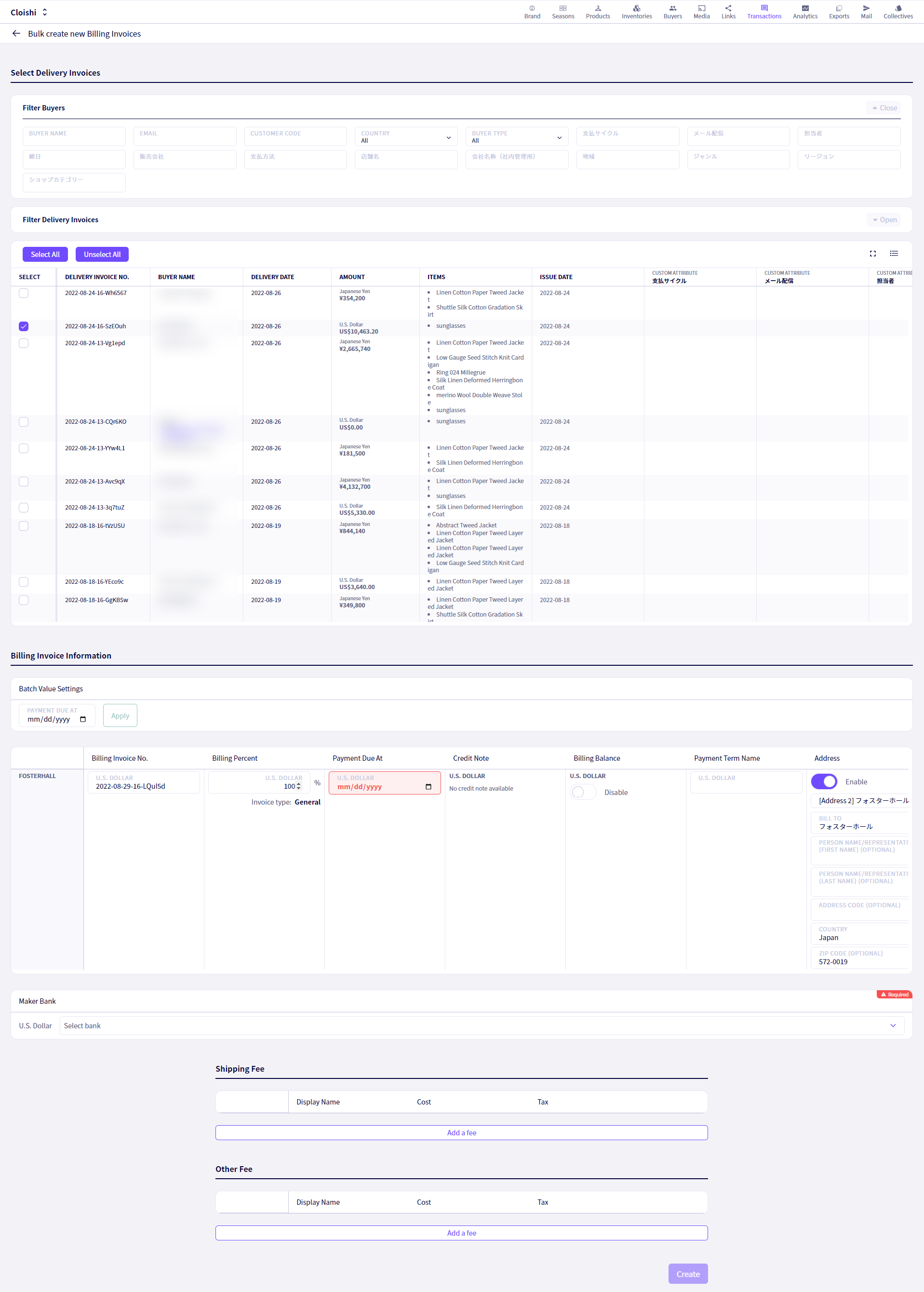The height and width of the screenshot is (1292, 924).
Task: Uncheck invoice 2022-08-24-16-SzEOuh checkbox
Action: tap(23, 326)
